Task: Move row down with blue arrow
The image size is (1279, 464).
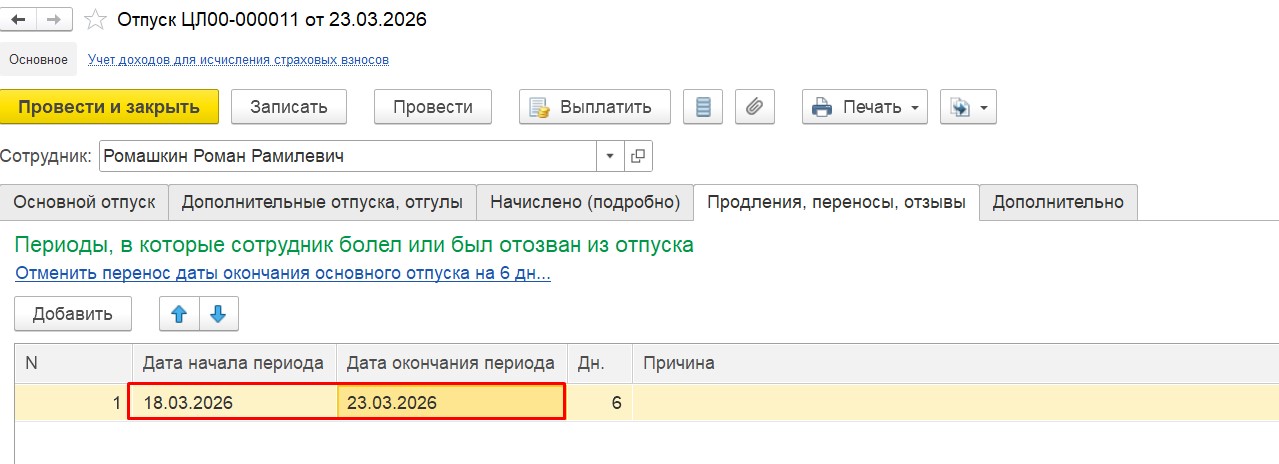Action: point(219,313)
